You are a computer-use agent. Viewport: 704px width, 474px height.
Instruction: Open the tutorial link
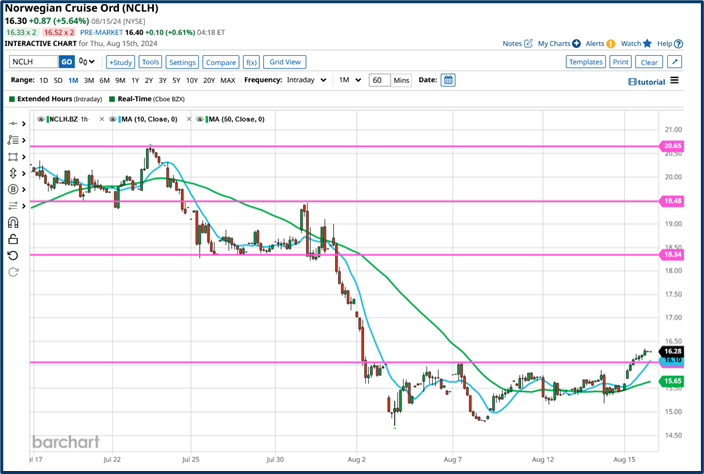647,82
